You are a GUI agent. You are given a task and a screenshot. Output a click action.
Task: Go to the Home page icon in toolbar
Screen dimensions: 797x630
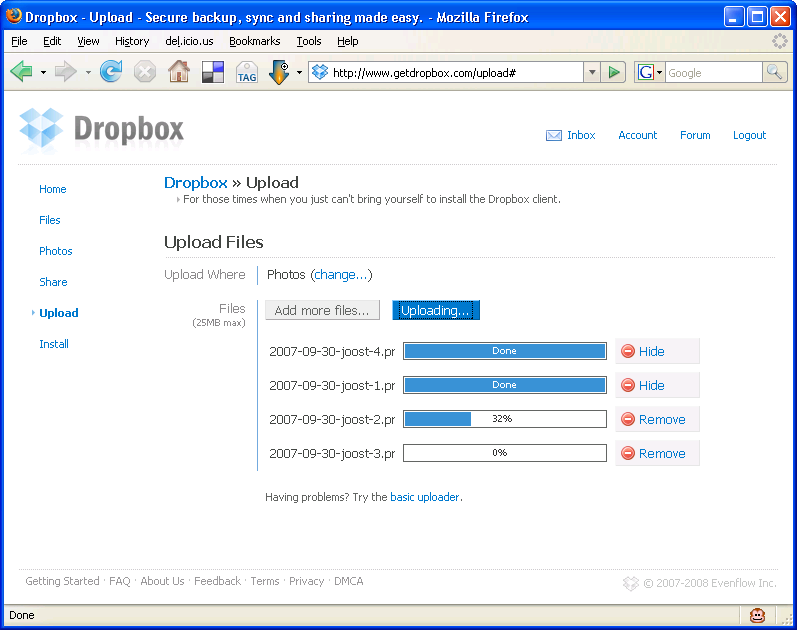179,72
